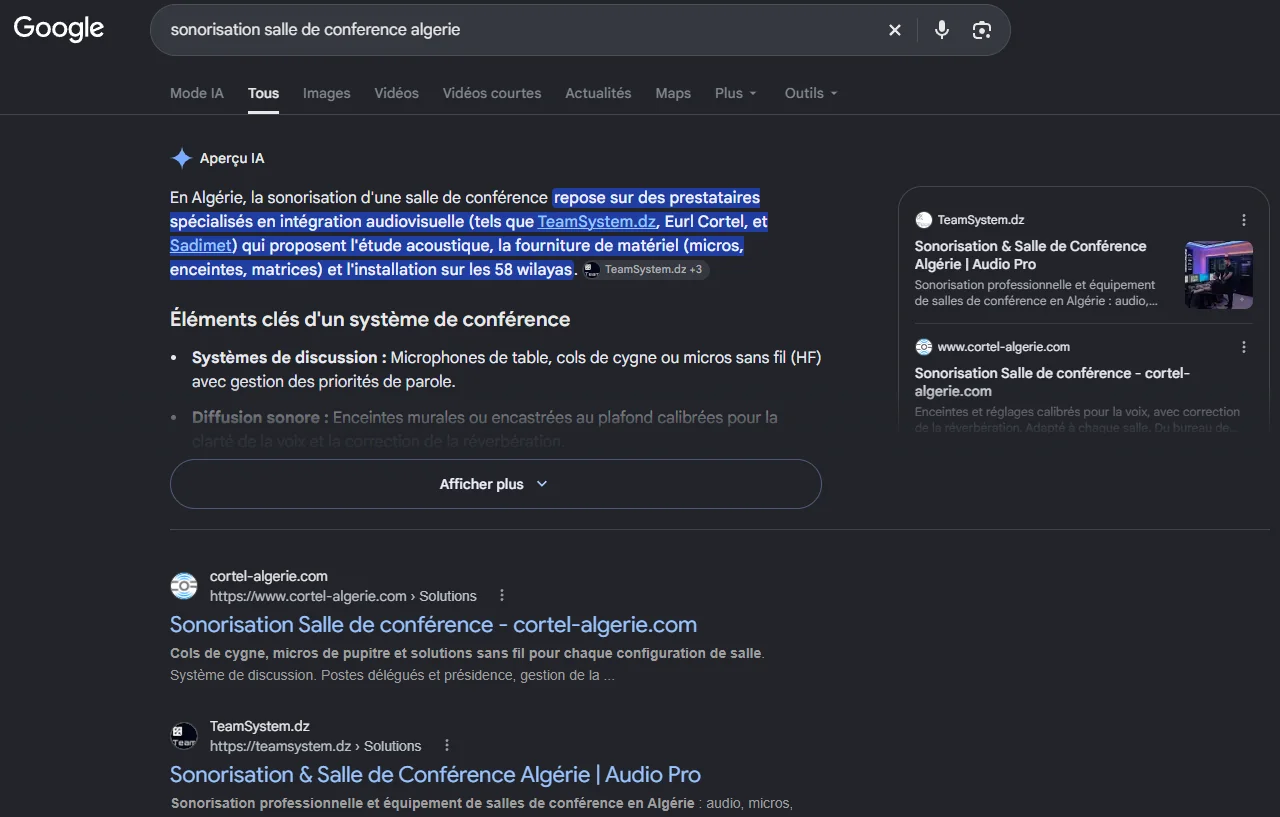Expand the Plus dropdown menu

coord(736,93)
